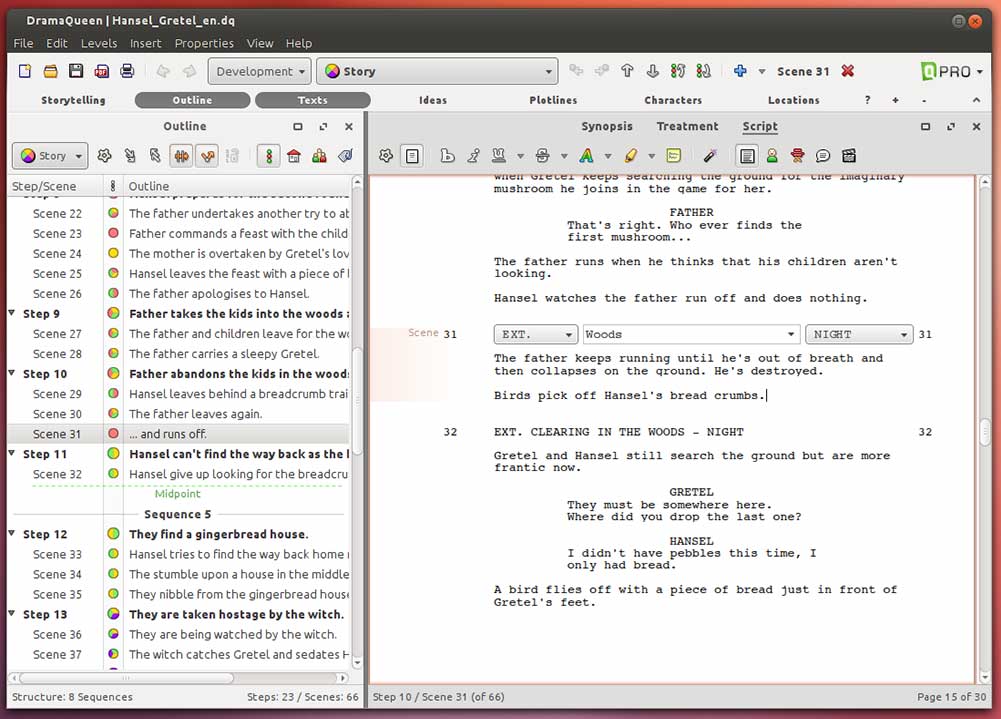Toggle the traffic light indicator button
This screenshot has height=719, width=1001.
268,156
